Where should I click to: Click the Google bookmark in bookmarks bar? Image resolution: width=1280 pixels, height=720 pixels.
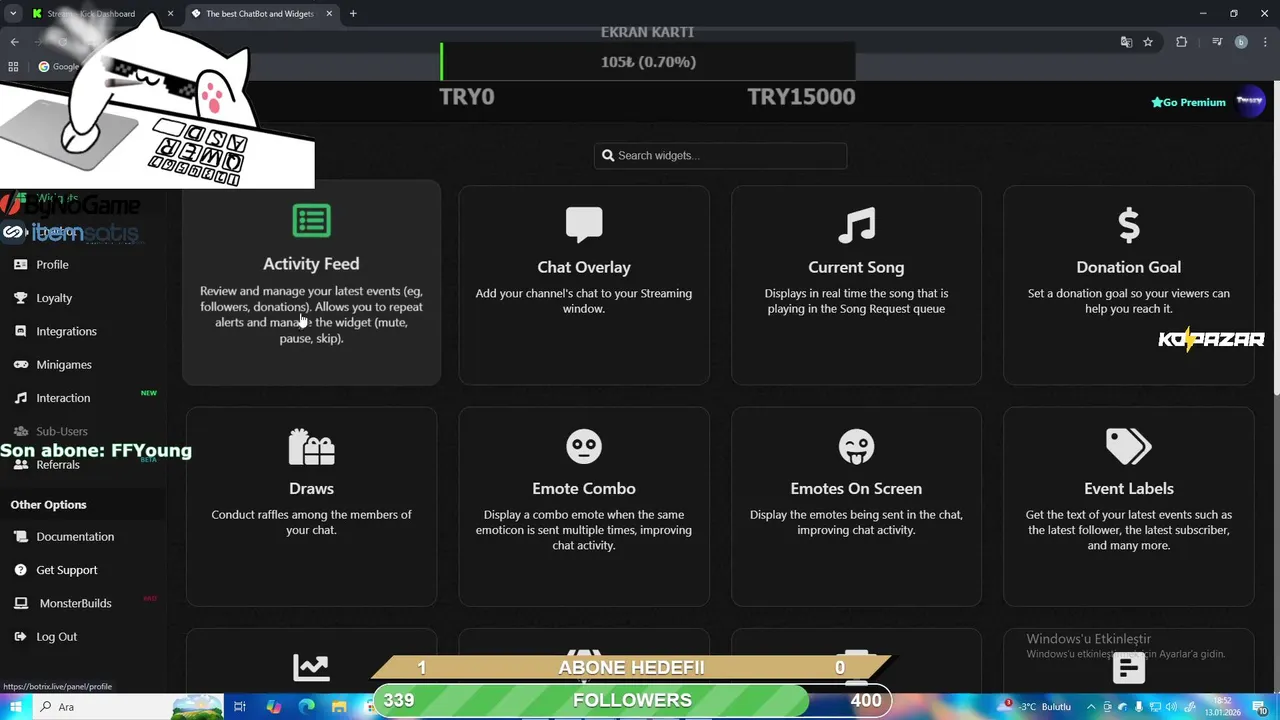click(58, 67)
